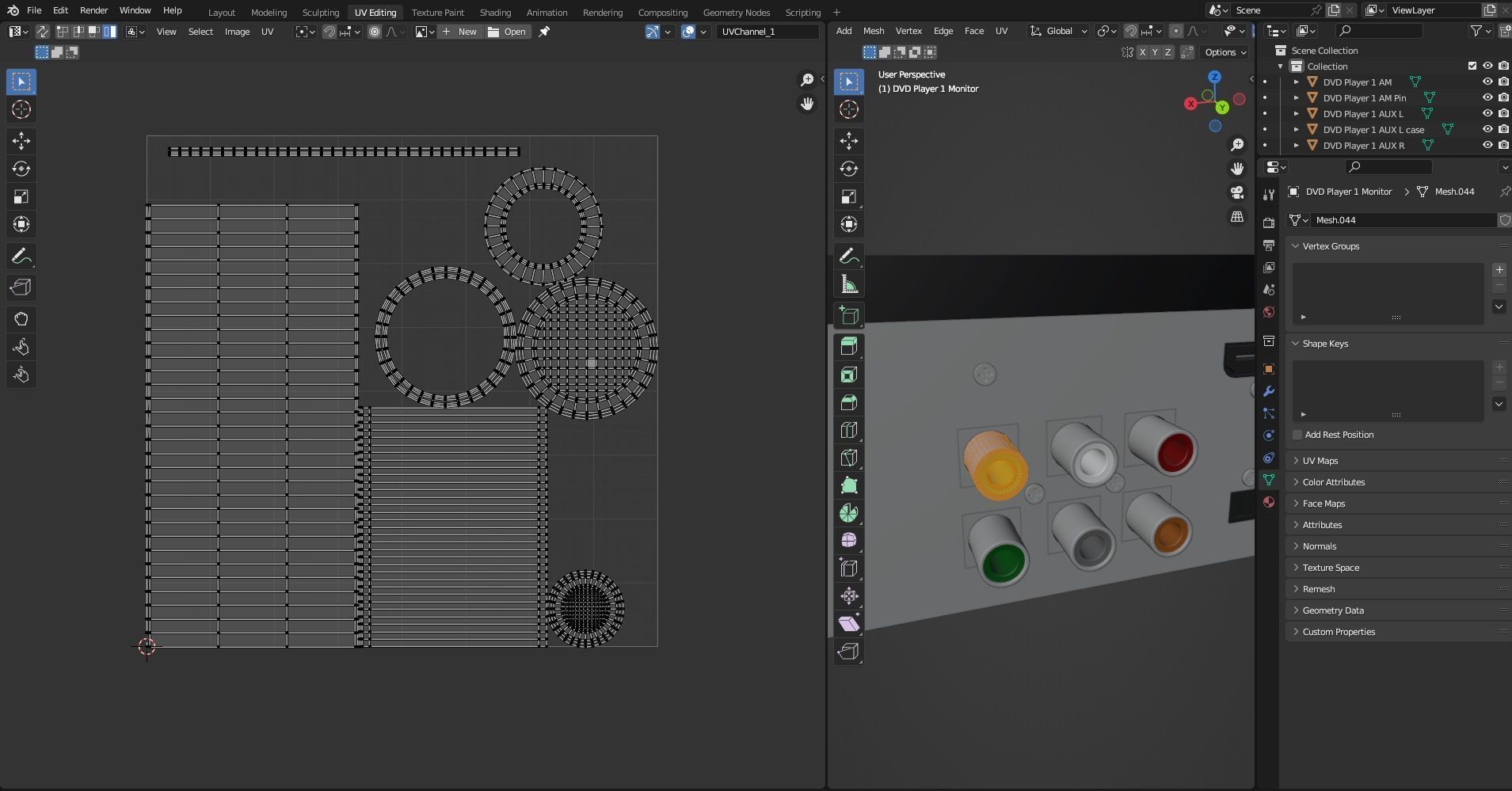
Task: Select the Inset Faces tool
Action: tap(849, 375)
